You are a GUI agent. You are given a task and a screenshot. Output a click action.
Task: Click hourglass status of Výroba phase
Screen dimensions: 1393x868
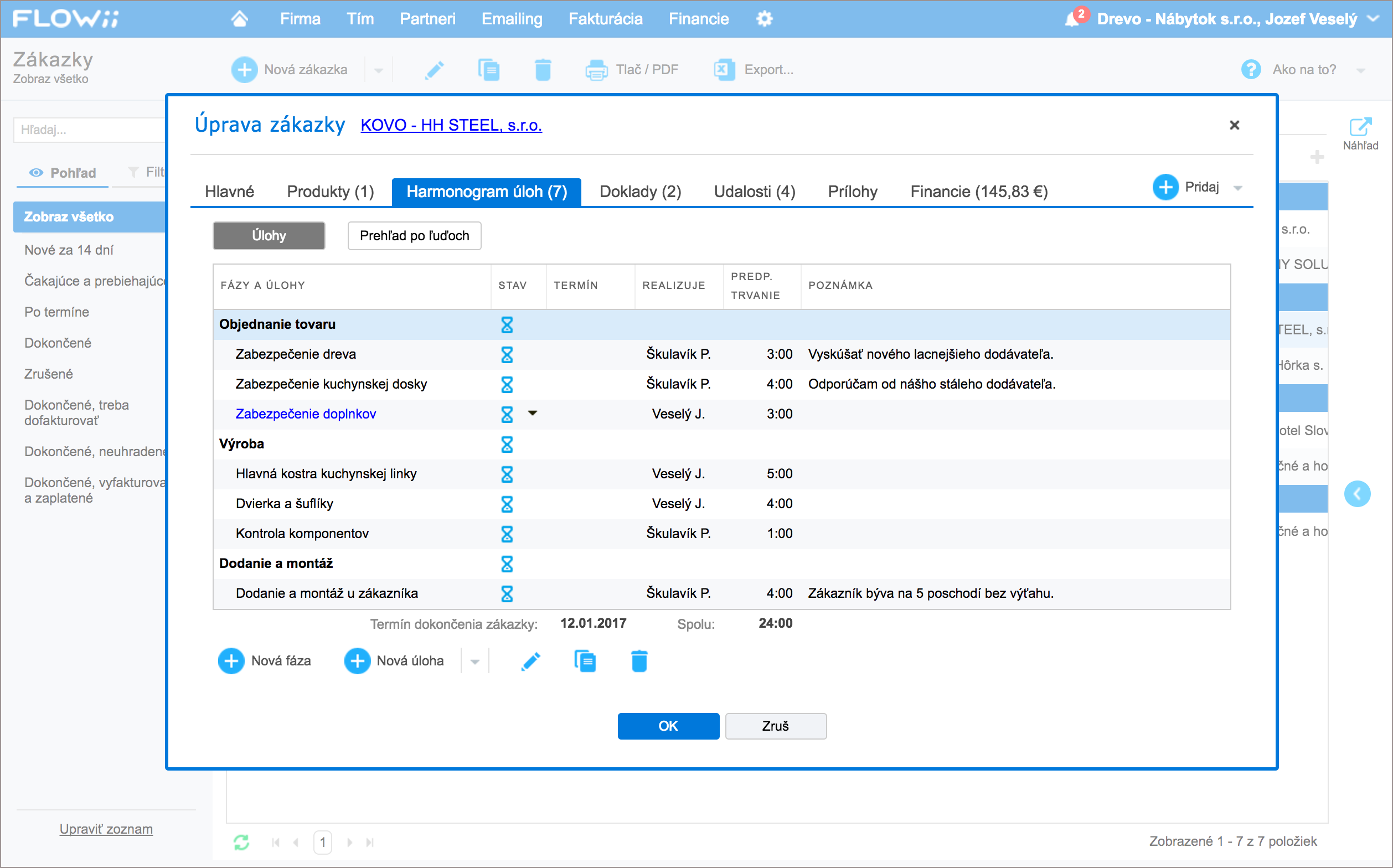click(x=507, y=445)
